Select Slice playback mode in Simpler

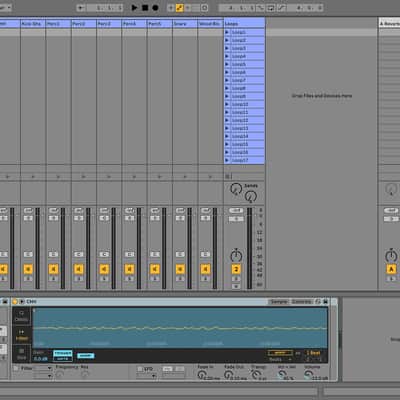pos(21,354)
